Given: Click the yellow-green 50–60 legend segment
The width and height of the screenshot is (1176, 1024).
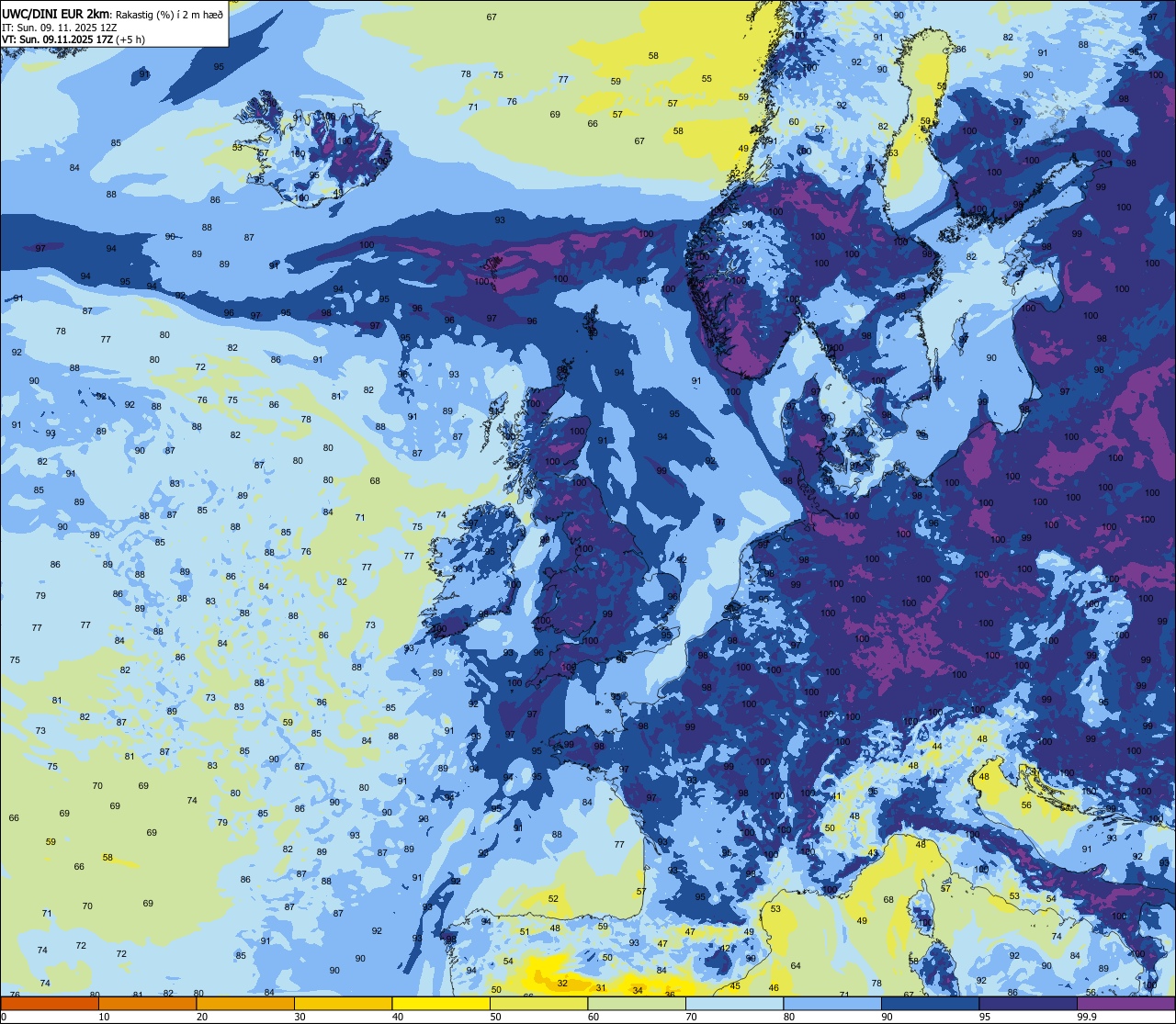Looking at the screenshot, I should (538, 1004).
